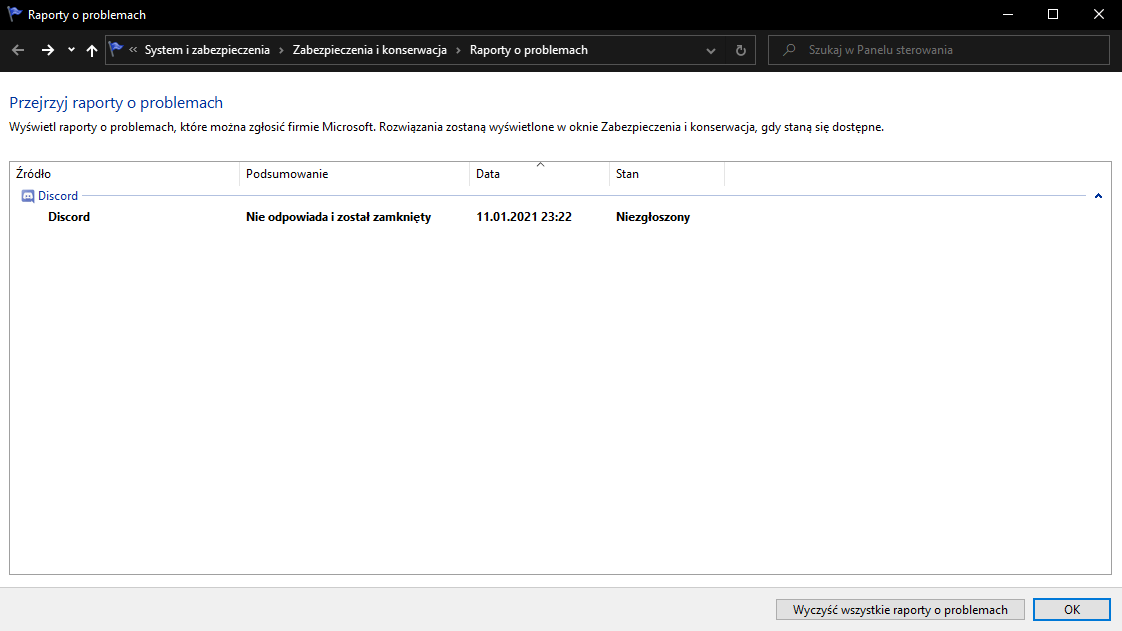The height and width of the screenshot is (631, 1122).
Task: Click the Back navigation arrow
Action: coord(18,50)
